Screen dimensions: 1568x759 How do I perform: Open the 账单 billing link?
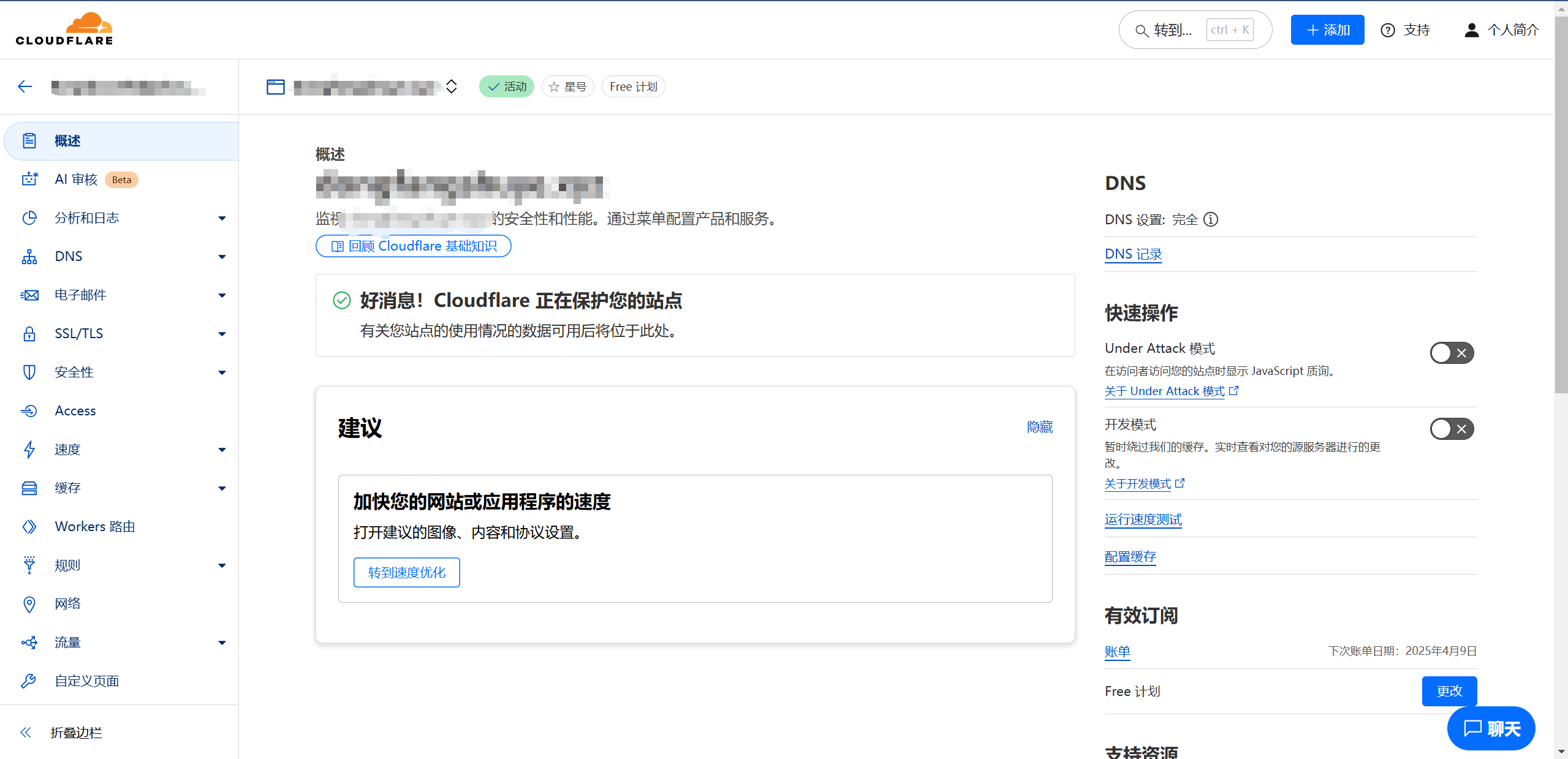pos(1118,652)
